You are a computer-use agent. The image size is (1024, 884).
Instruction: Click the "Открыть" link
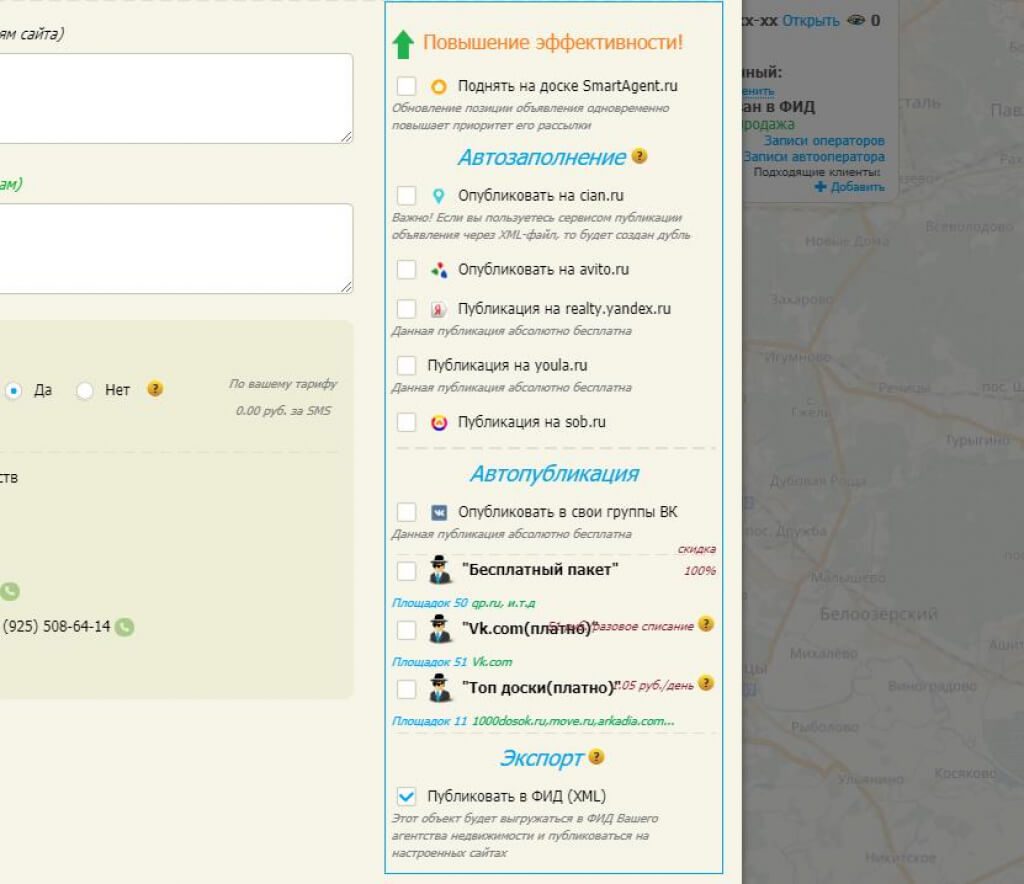click(811, 21)
